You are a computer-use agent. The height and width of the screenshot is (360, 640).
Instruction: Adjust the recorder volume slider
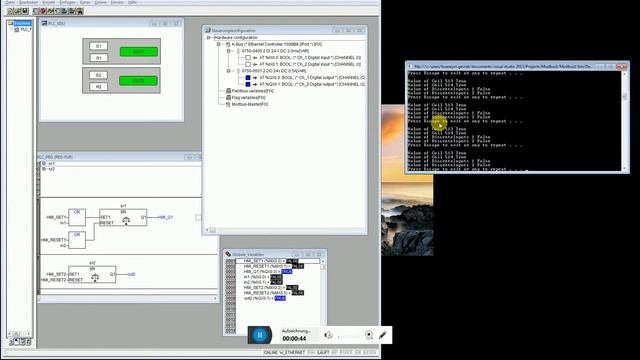click(349, 337)
